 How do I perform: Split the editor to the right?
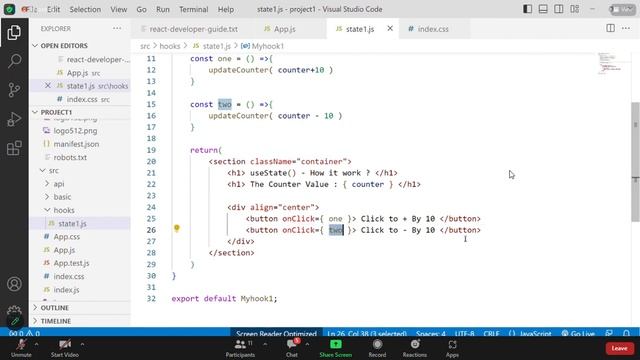pyautogui.click(x=610, y=28)
